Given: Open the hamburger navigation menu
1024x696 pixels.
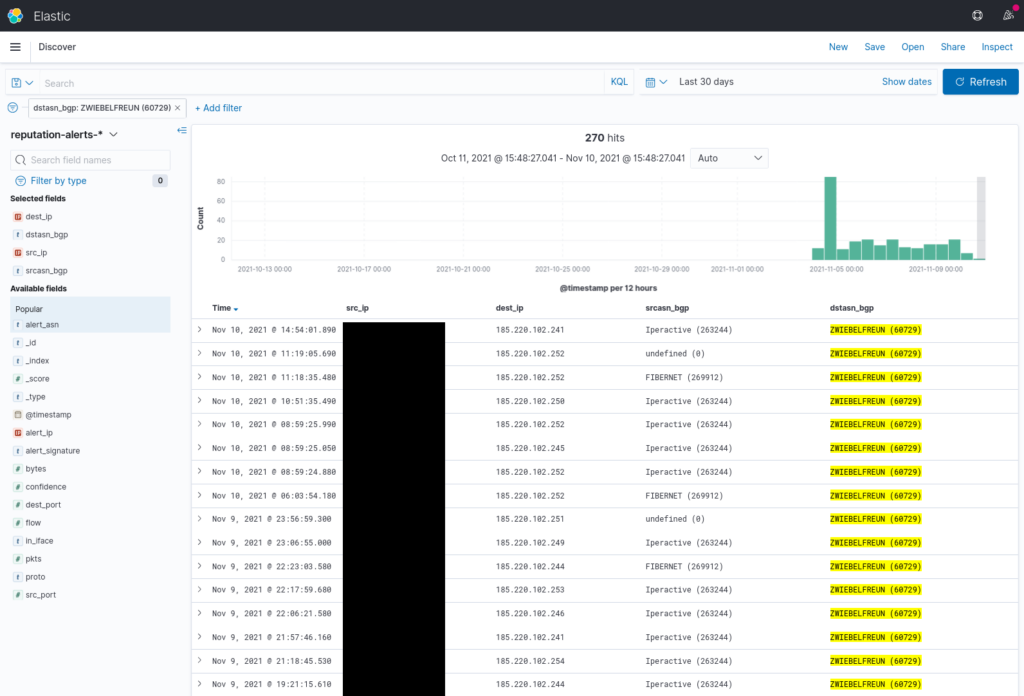Looking at the screenshot, I should 15,47.
